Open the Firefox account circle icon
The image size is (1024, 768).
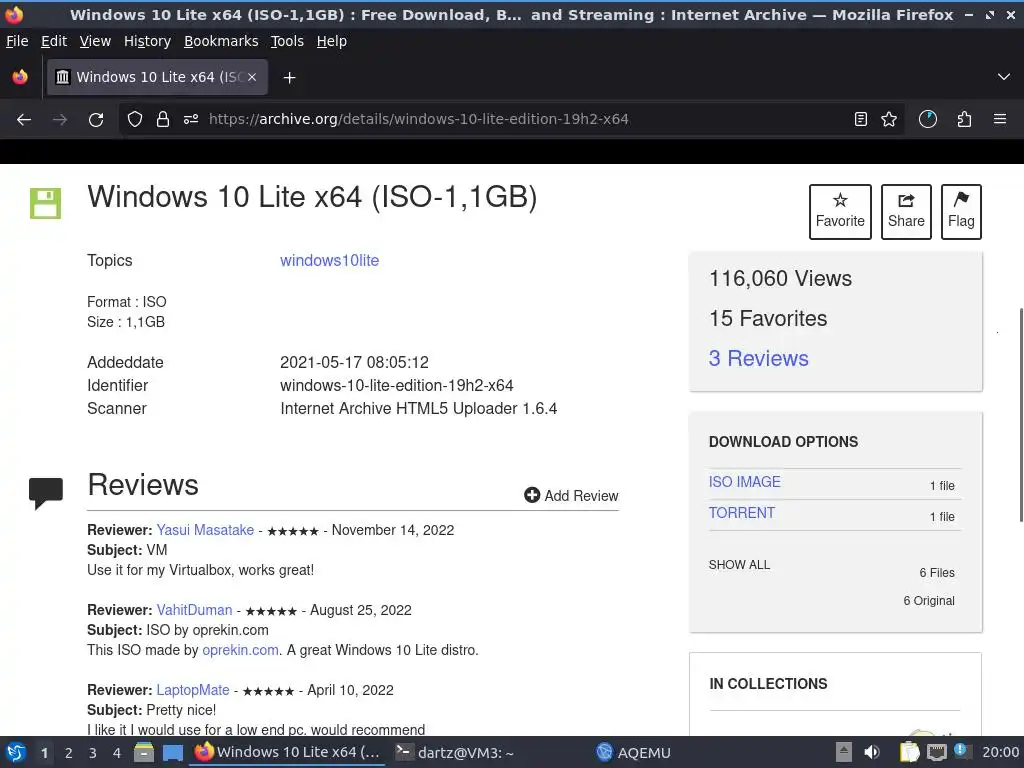pyautogui.click(x=927, y=120)
